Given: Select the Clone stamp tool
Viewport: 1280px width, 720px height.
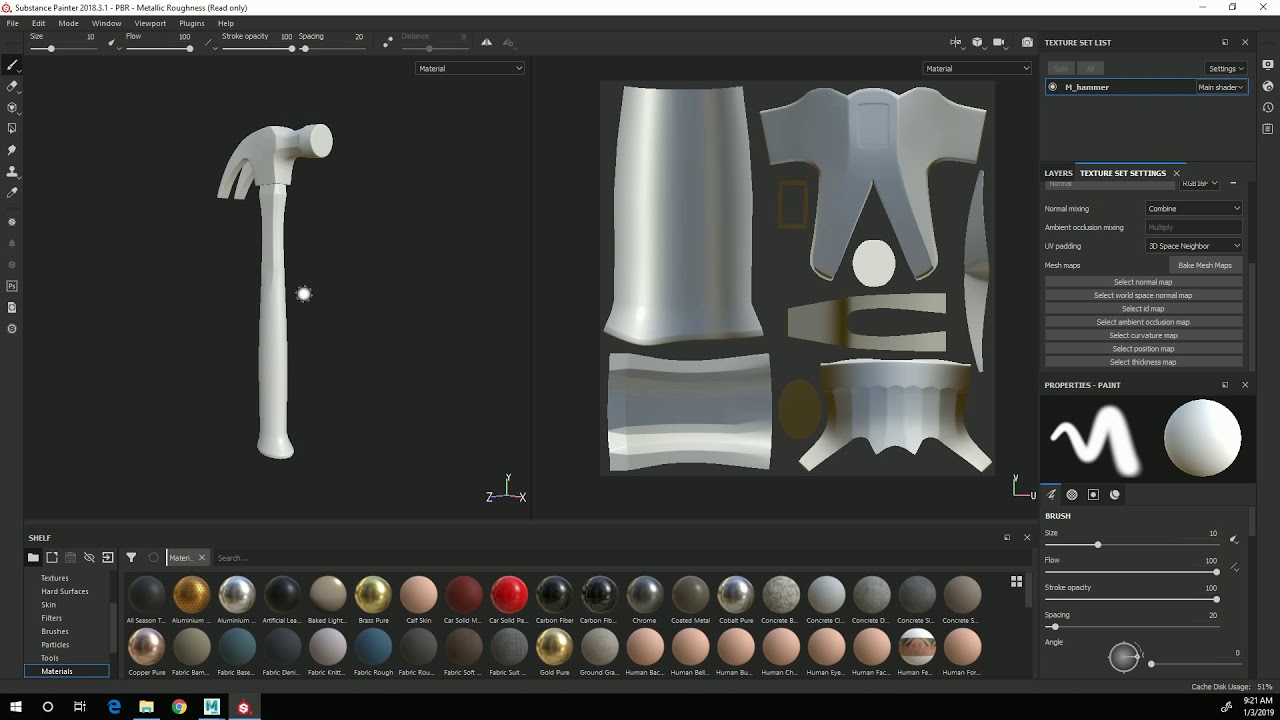Looking at the screenshot, I should pos(12,171).
